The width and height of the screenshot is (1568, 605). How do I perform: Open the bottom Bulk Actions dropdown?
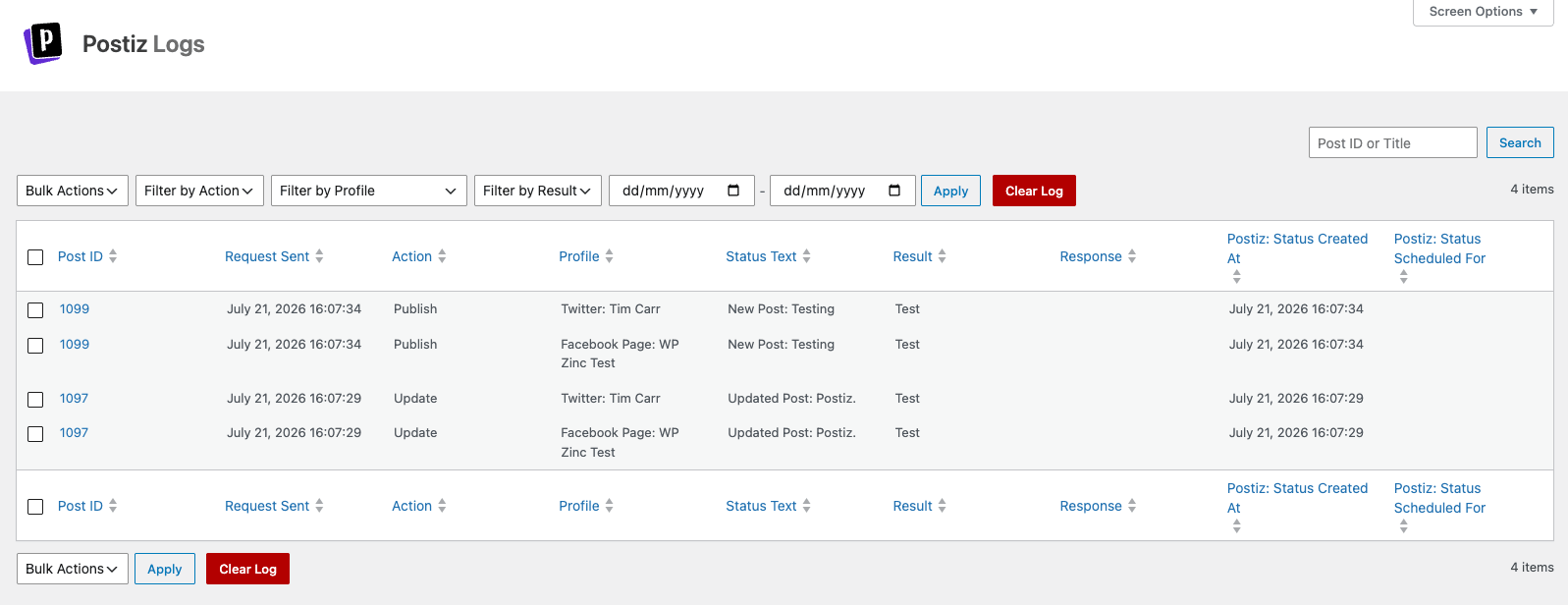click(73, 569)
